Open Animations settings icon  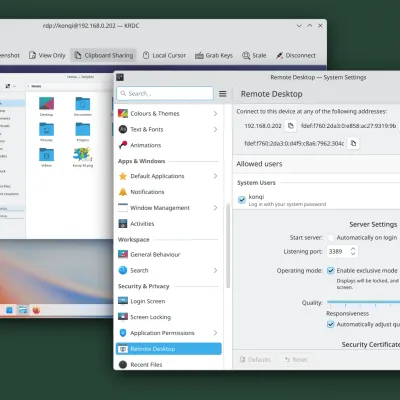click(x=123, y=145)
